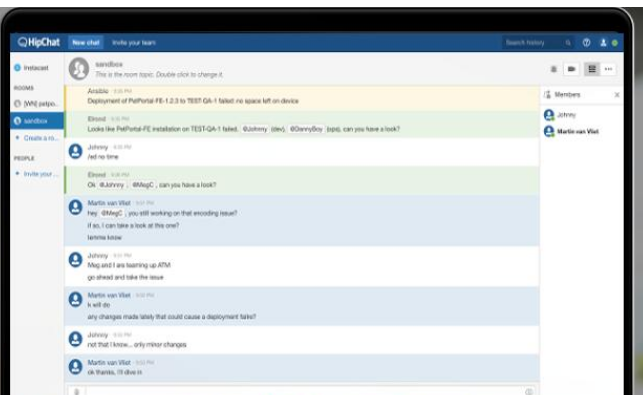
Task: Open the Instacast sidebar item
Action: click(32, 68)
